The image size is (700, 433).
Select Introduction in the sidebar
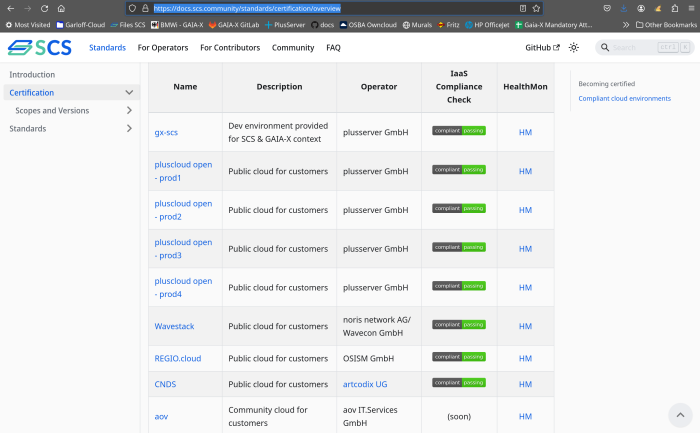32,75
